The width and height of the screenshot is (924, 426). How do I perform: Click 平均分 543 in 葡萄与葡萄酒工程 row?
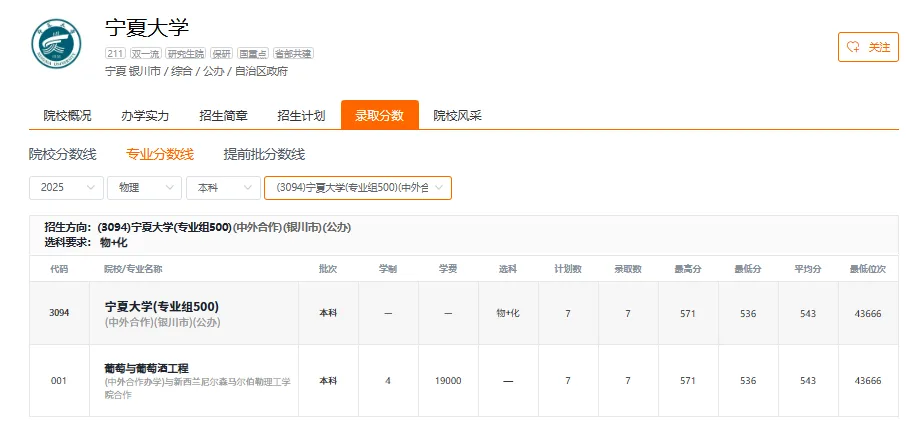point(808,381)
